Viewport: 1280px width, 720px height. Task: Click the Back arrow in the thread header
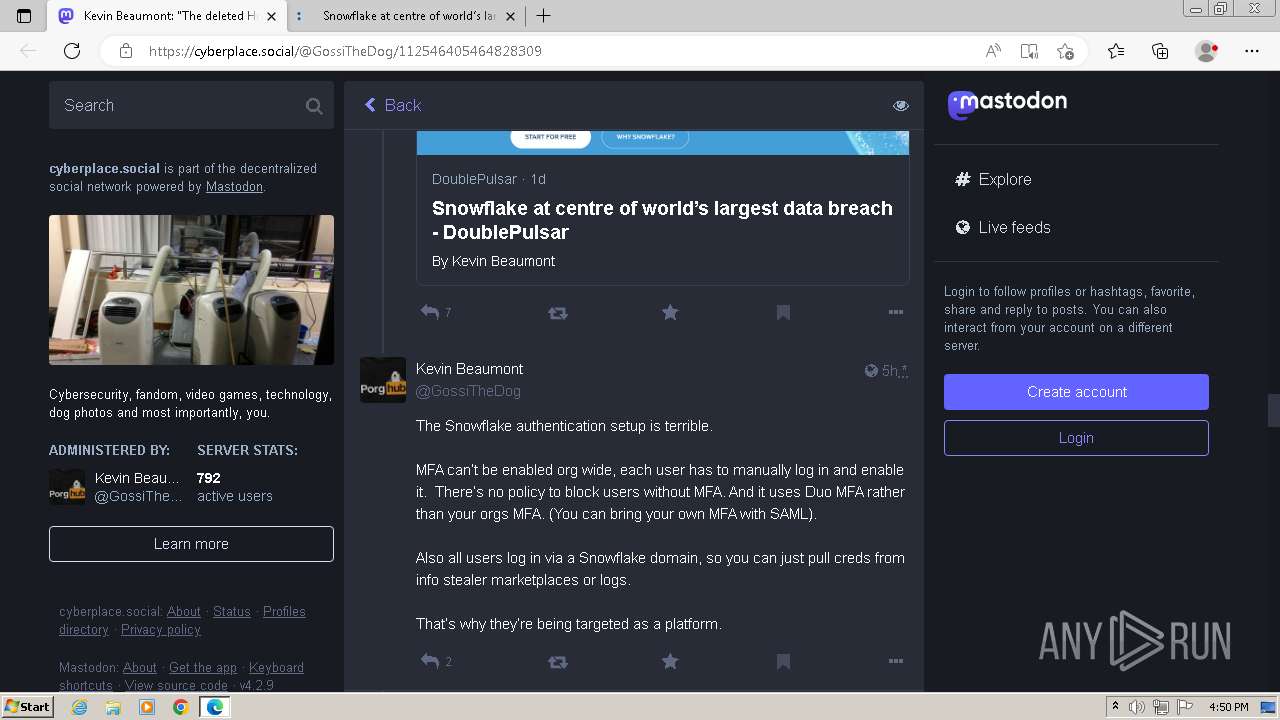tap(371, 105)
